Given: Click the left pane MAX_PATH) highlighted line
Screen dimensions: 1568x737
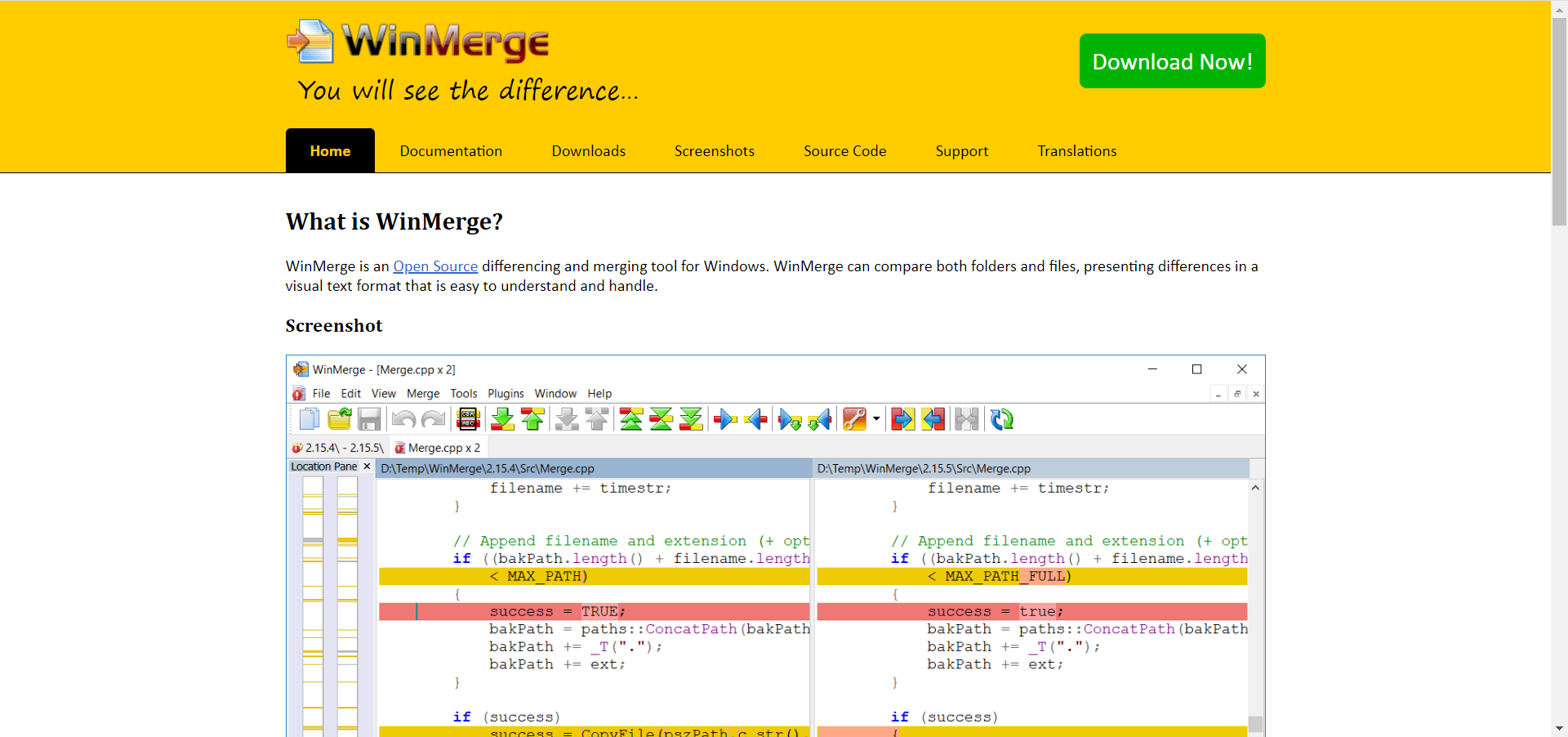Looking at the screenshot, I should (x=594, y=577).
